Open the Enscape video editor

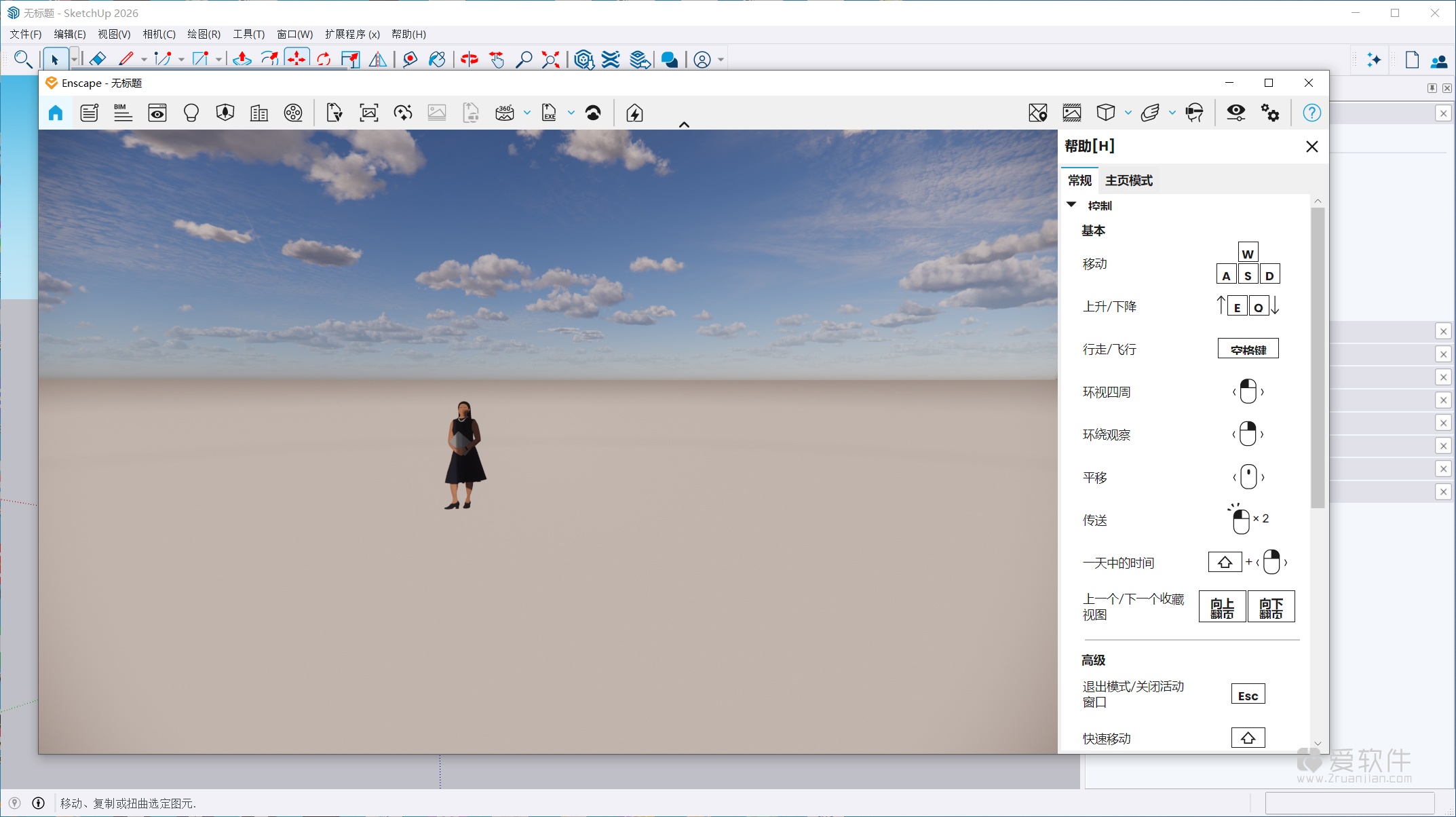(x=294, y=113)
